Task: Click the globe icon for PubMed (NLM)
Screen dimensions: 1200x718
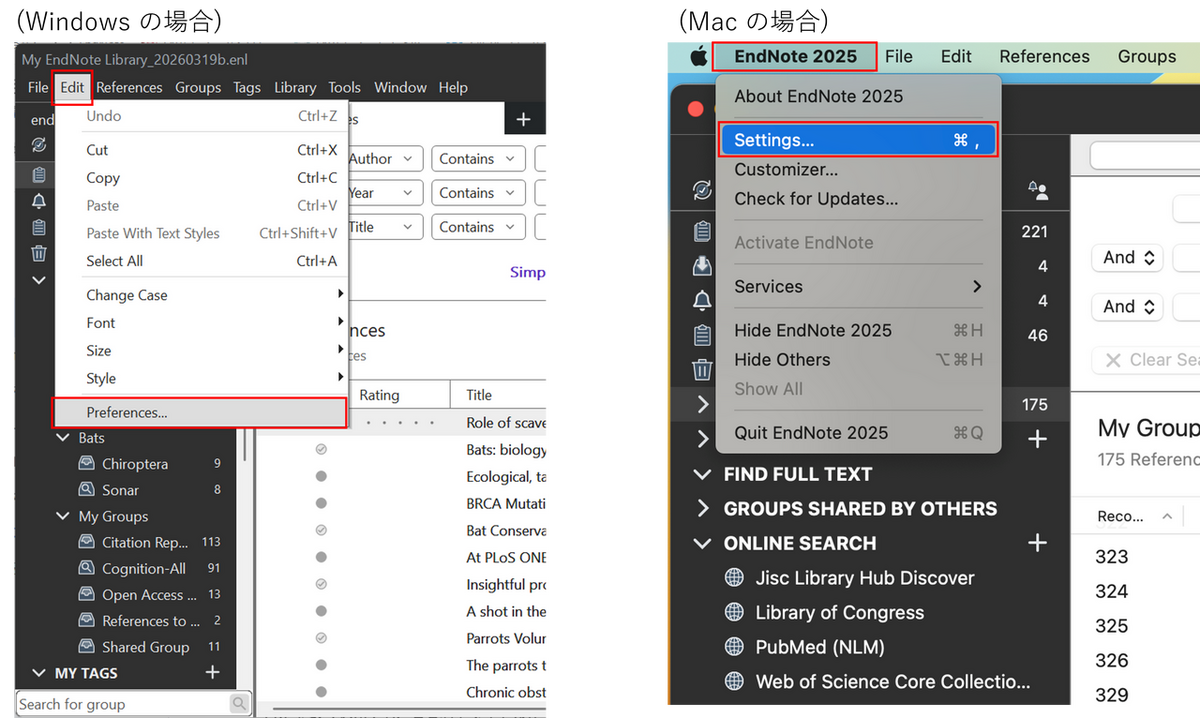Action: tap(734, 647)
